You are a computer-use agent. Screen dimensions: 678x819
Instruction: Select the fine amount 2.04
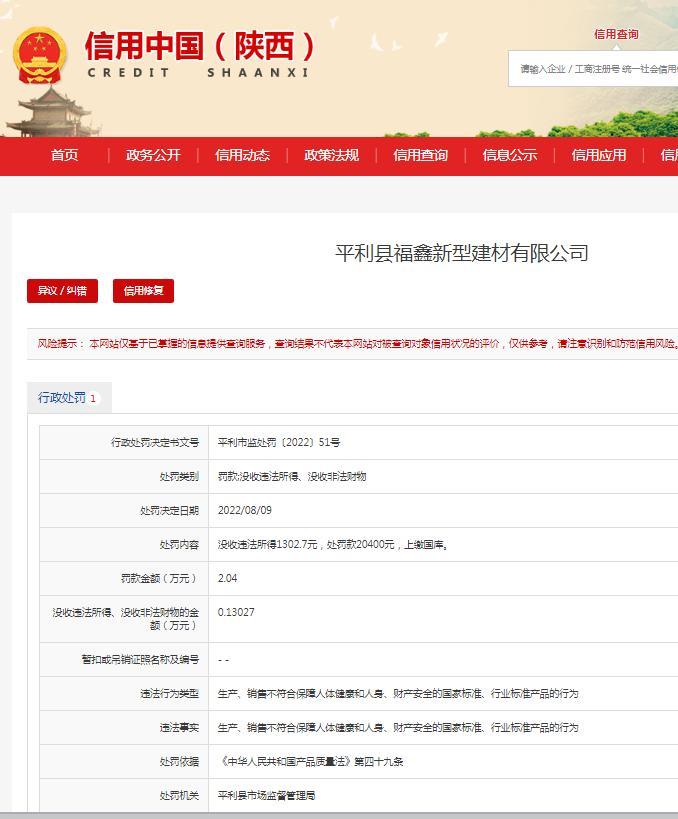pos(228,578)
